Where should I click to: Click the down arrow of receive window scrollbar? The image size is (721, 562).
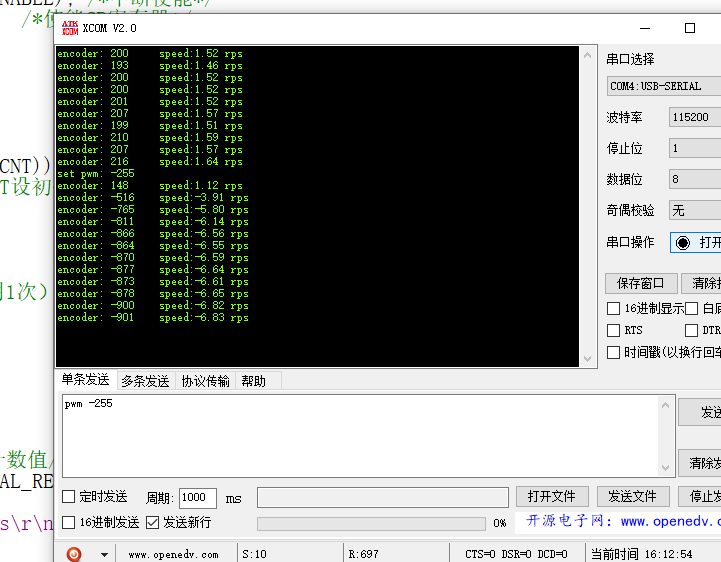pyautogui.click(x=587, y=359)
